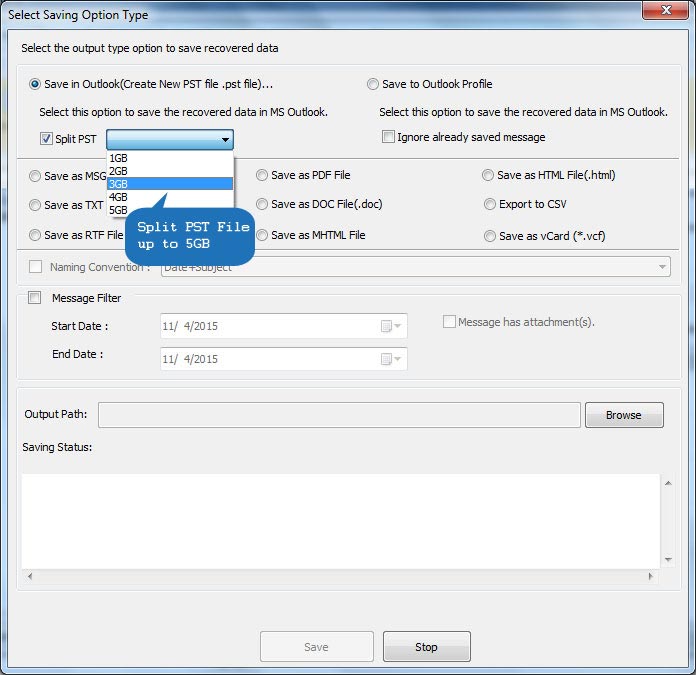Click the Browse button for output path
Image resolution: width=696 pixels, height=675 pixels.
click(623, 415)
